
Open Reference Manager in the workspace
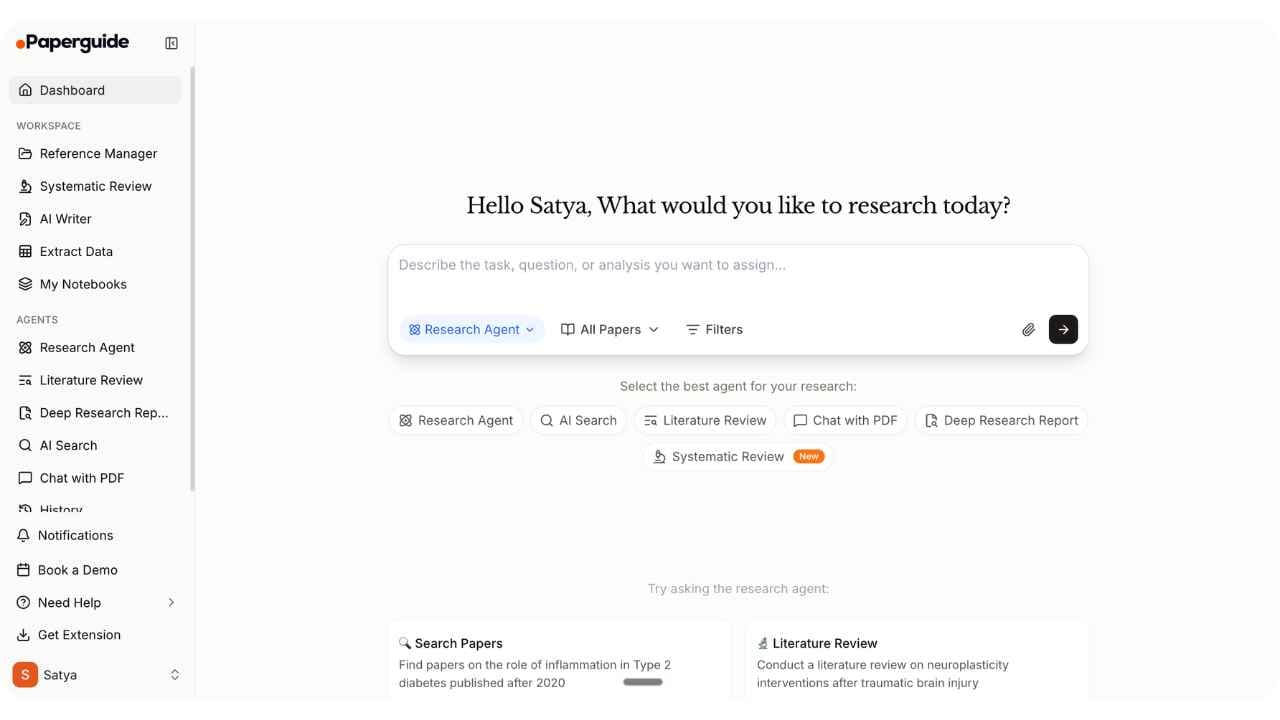(95, 153)
